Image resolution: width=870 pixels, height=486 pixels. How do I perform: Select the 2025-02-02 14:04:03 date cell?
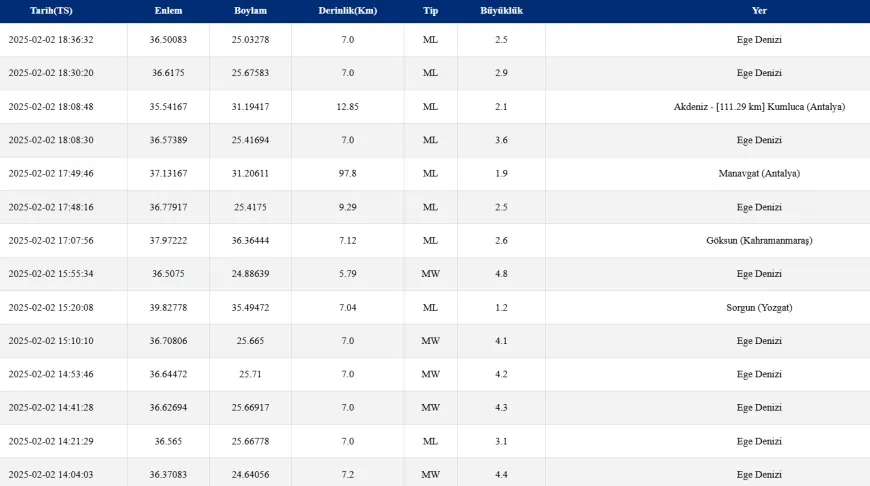coord(51,474)
